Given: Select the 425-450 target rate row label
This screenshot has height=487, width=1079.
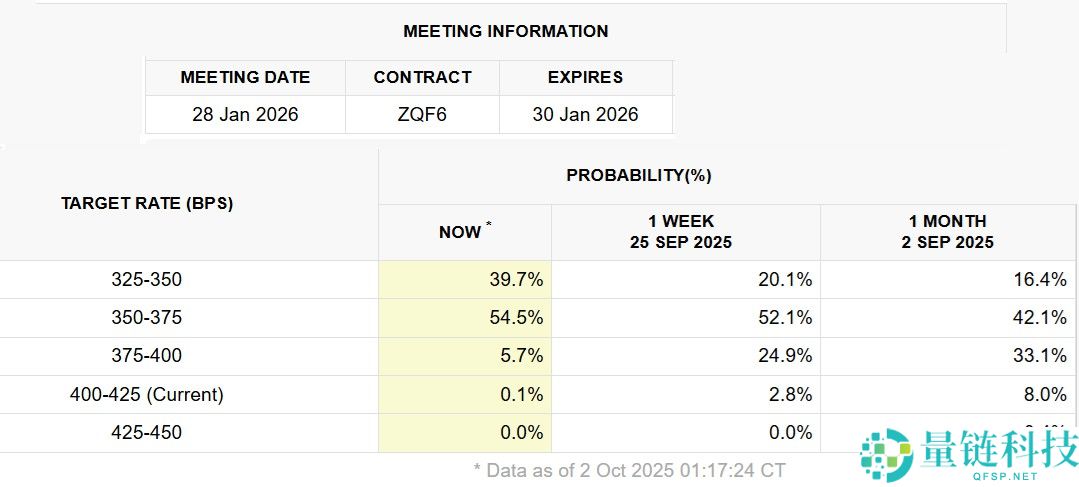Looking at the screenshot, I should click(147, 432).
